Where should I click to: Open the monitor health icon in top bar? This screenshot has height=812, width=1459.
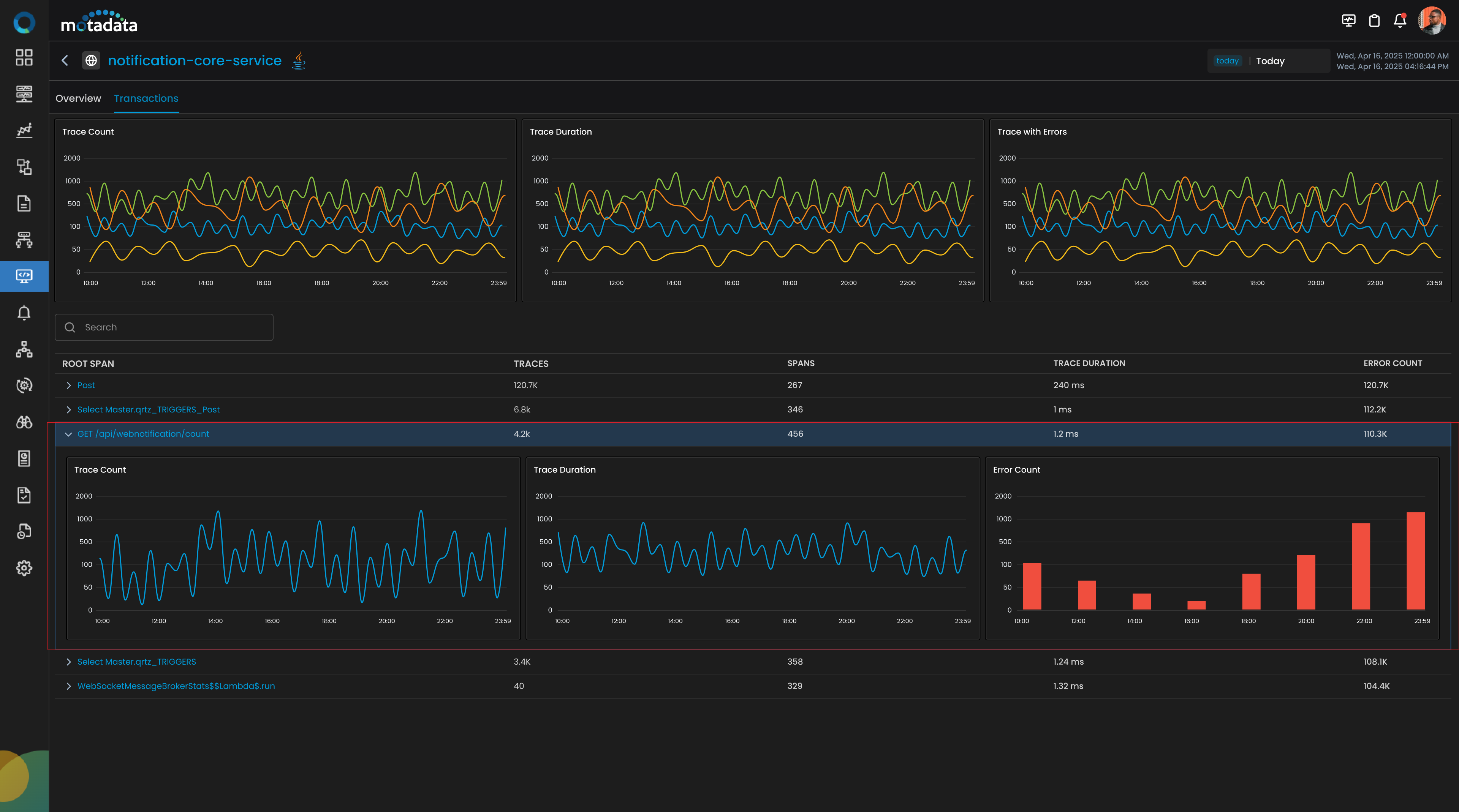[x=1348, y=21]
